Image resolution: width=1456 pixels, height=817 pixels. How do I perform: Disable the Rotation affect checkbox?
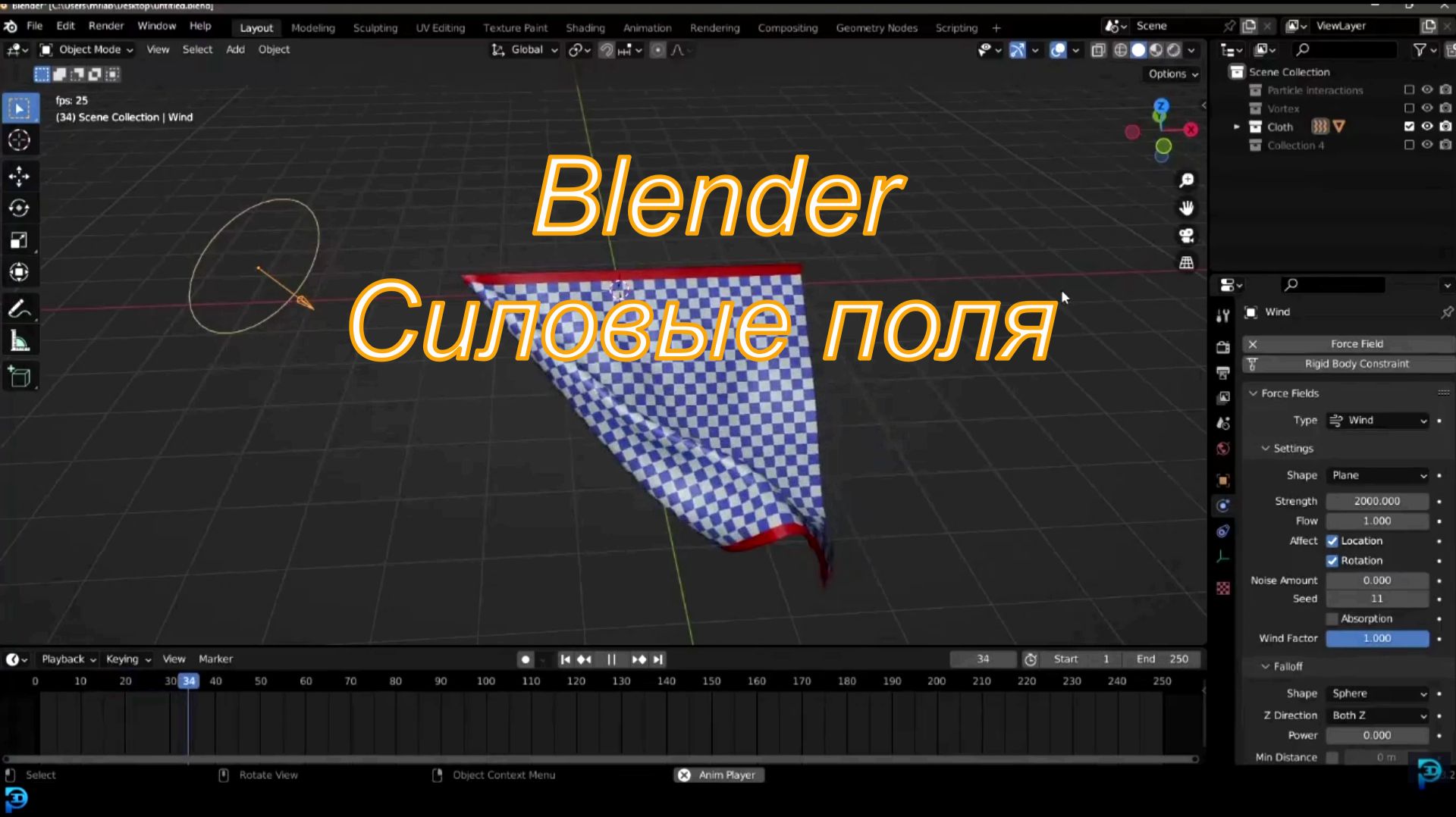tap(1332, 561)
